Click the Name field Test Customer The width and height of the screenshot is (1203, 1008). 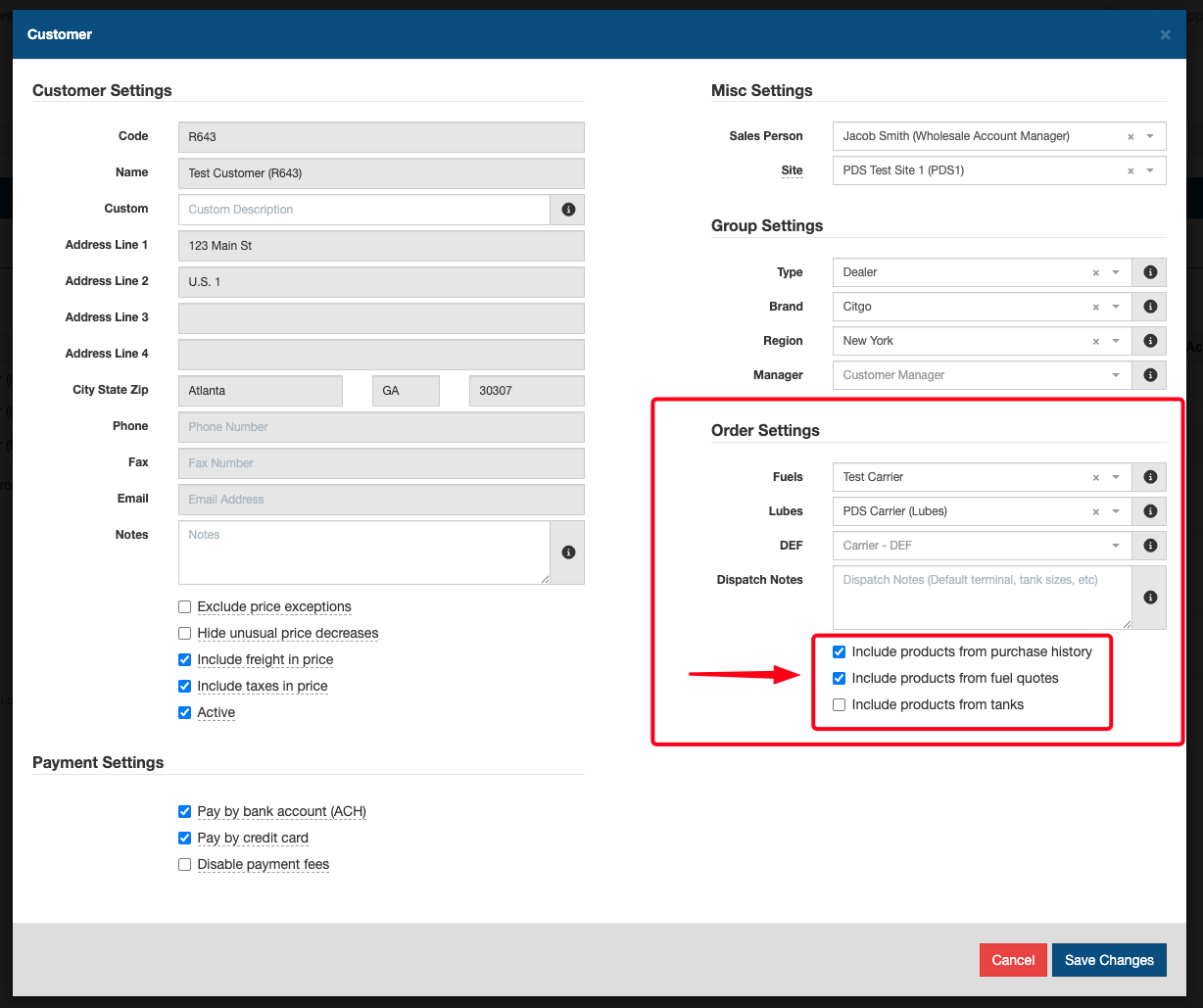click(381, 173)
